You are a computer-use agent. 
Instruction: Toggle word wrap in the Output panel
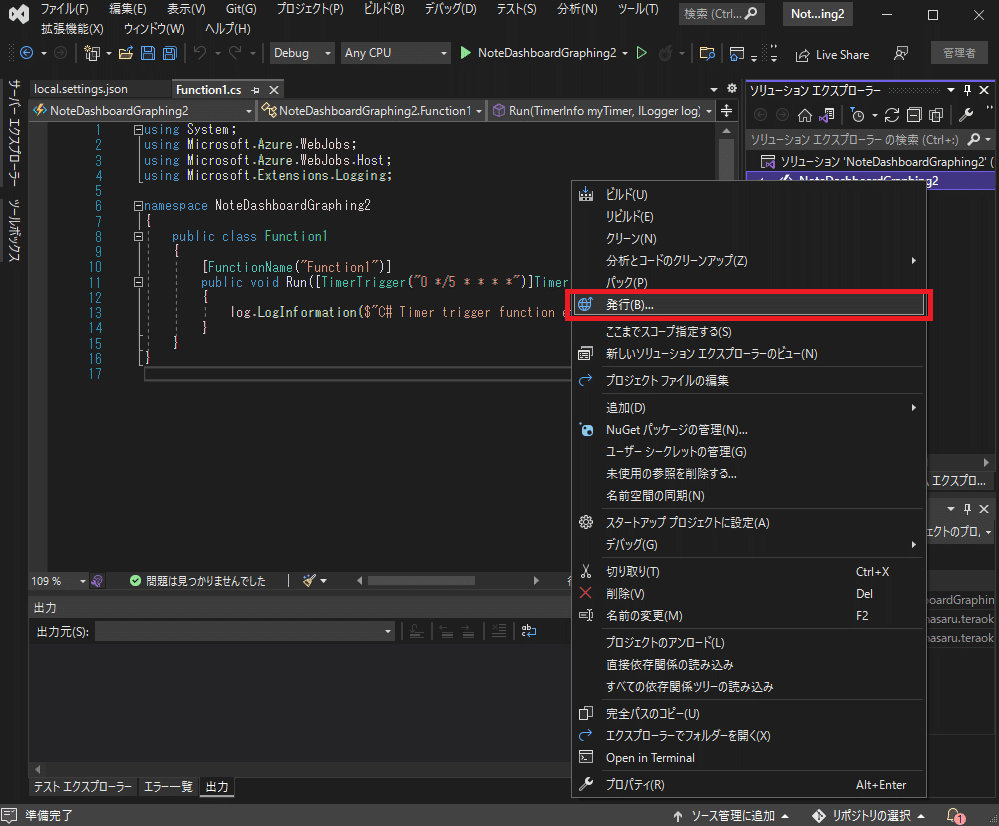529,631
